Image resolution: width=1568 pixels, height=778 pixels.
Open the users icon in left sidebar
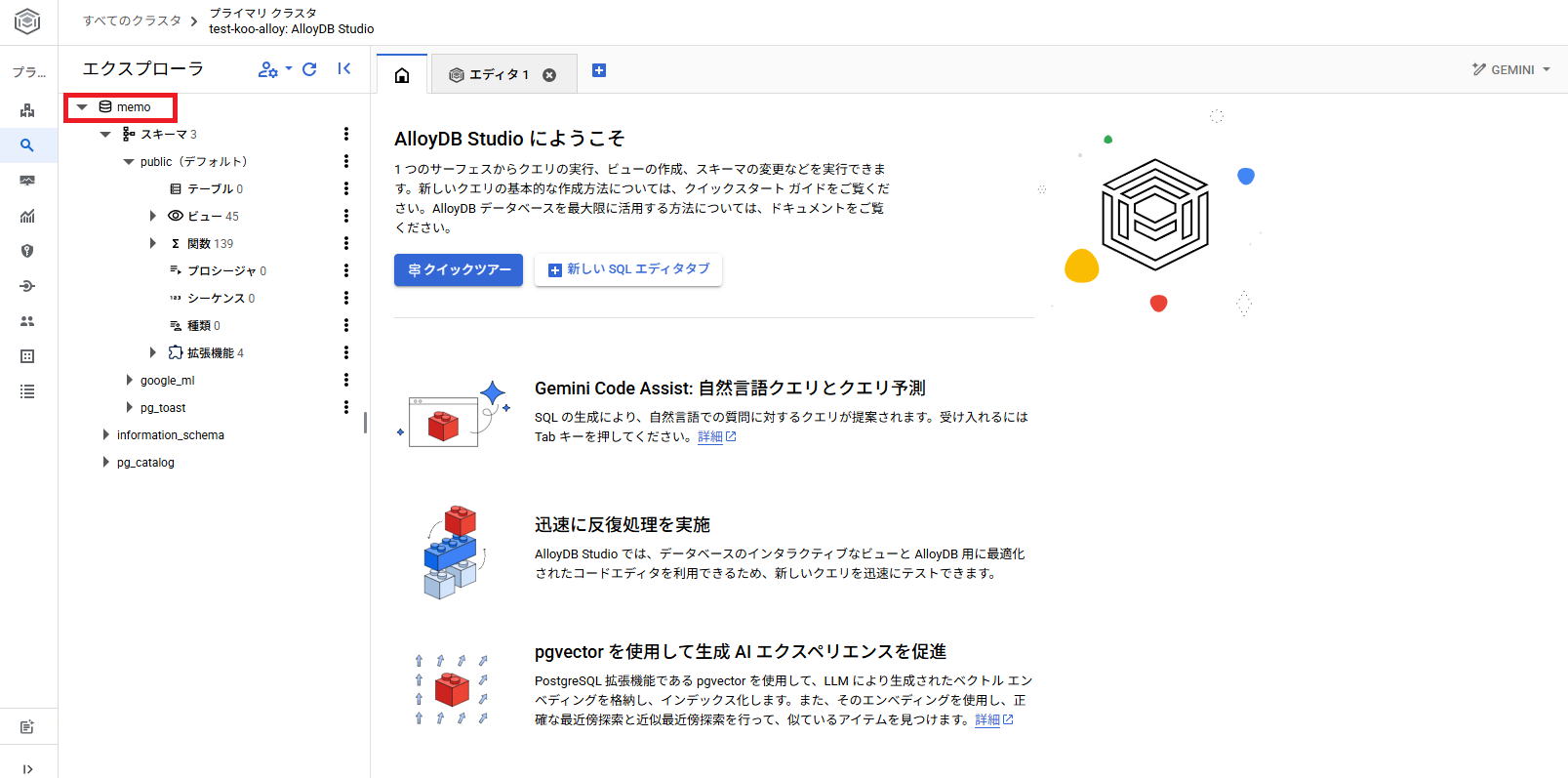(27, 321)
